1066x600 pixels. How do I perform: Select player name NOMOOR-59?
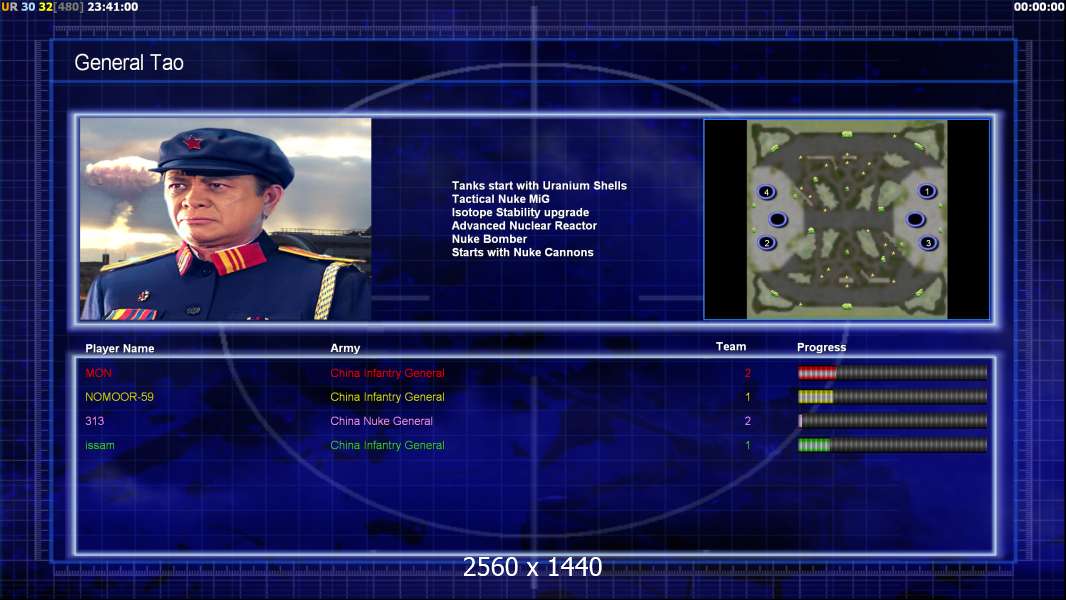(120, 397)
